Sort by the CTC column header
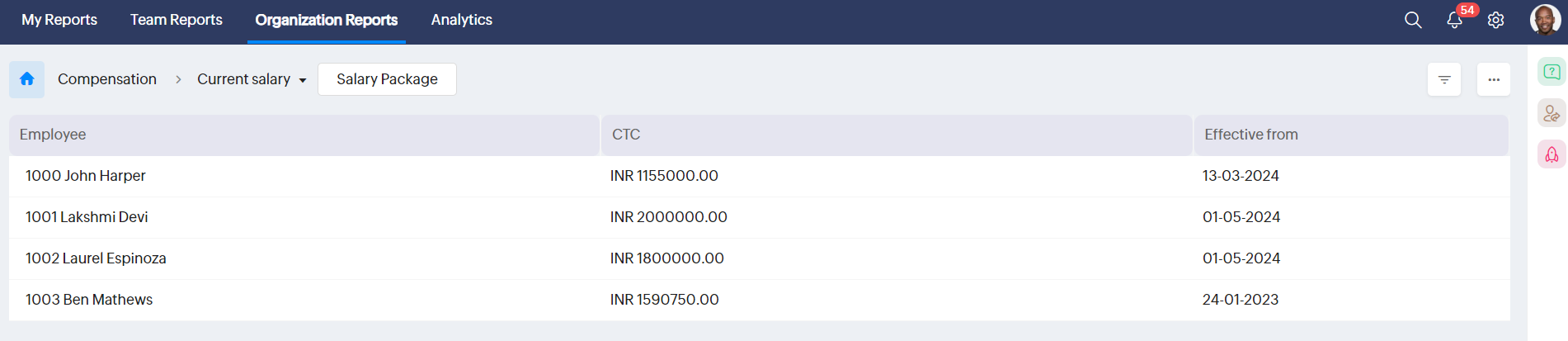The image size is (1568, 341). tap(626, 135)
